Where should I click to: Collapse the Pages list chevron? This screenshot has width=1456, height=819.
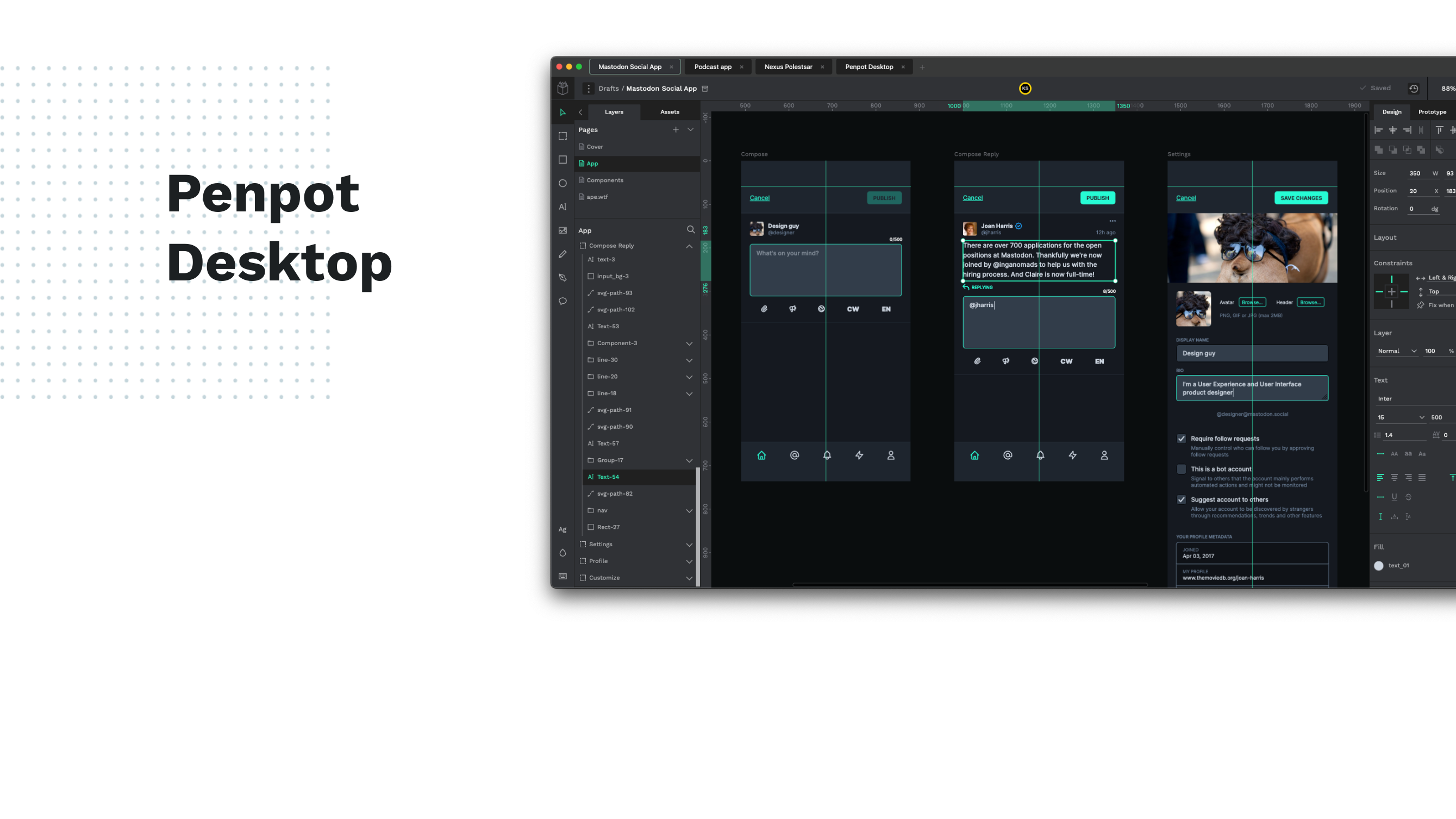[690, 129]
